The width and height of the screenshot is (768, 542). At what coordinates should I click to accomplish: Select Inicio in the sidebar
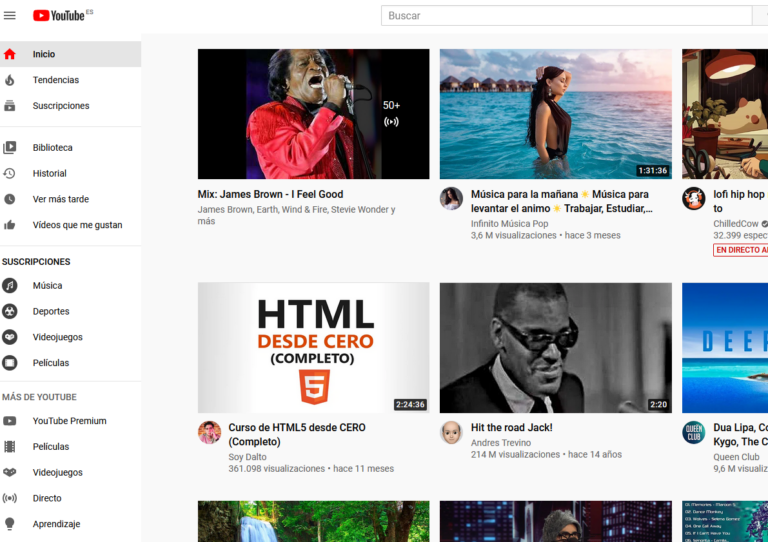[71, 54]
